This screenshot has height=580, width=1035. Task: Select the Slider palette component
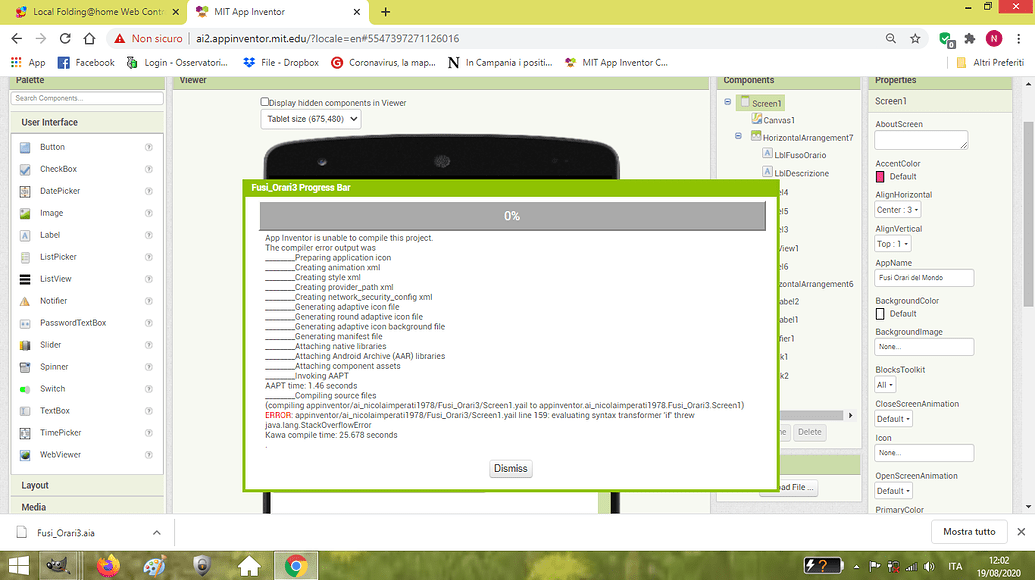[x=50, y=345]
